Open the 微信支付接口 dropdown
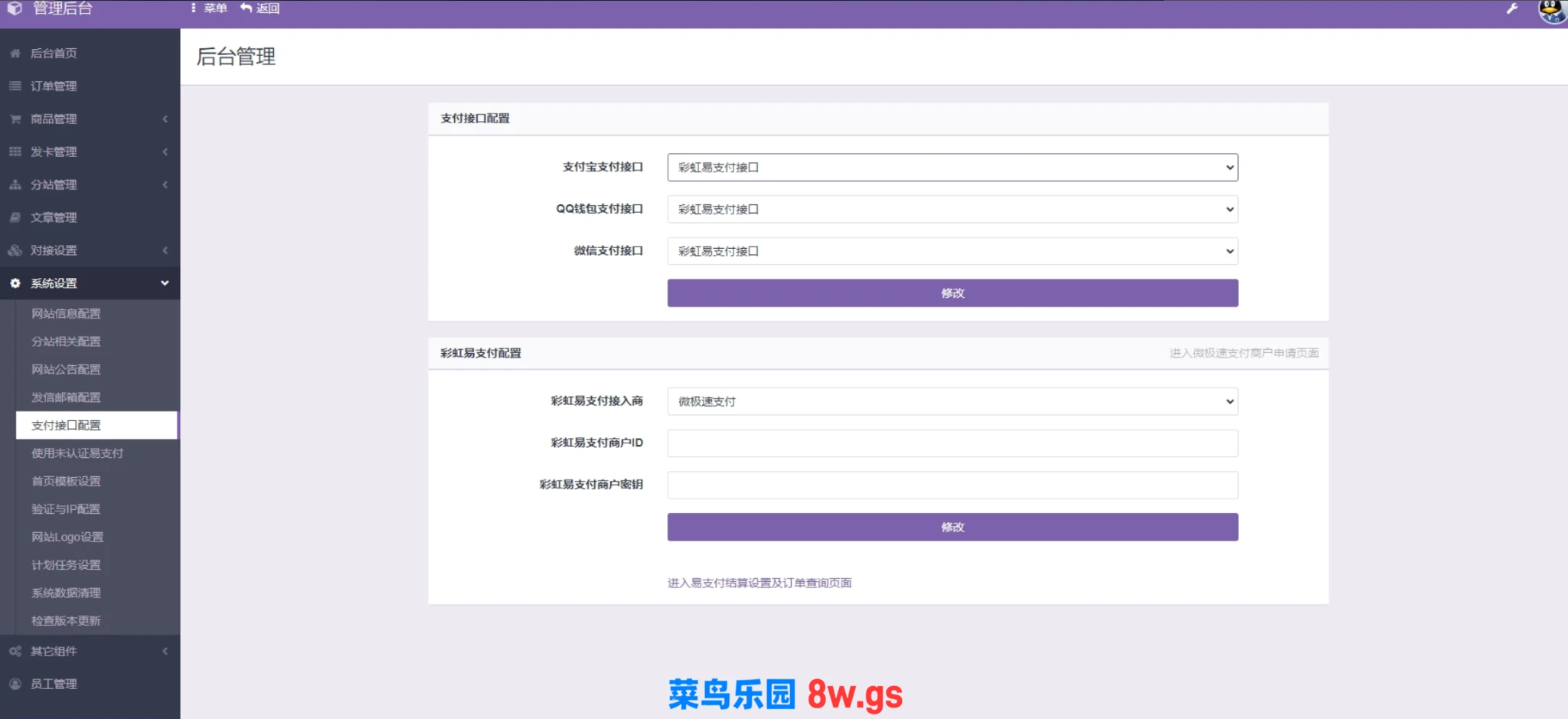Viewport: 1568px width, 719px height. click(952, 251)
